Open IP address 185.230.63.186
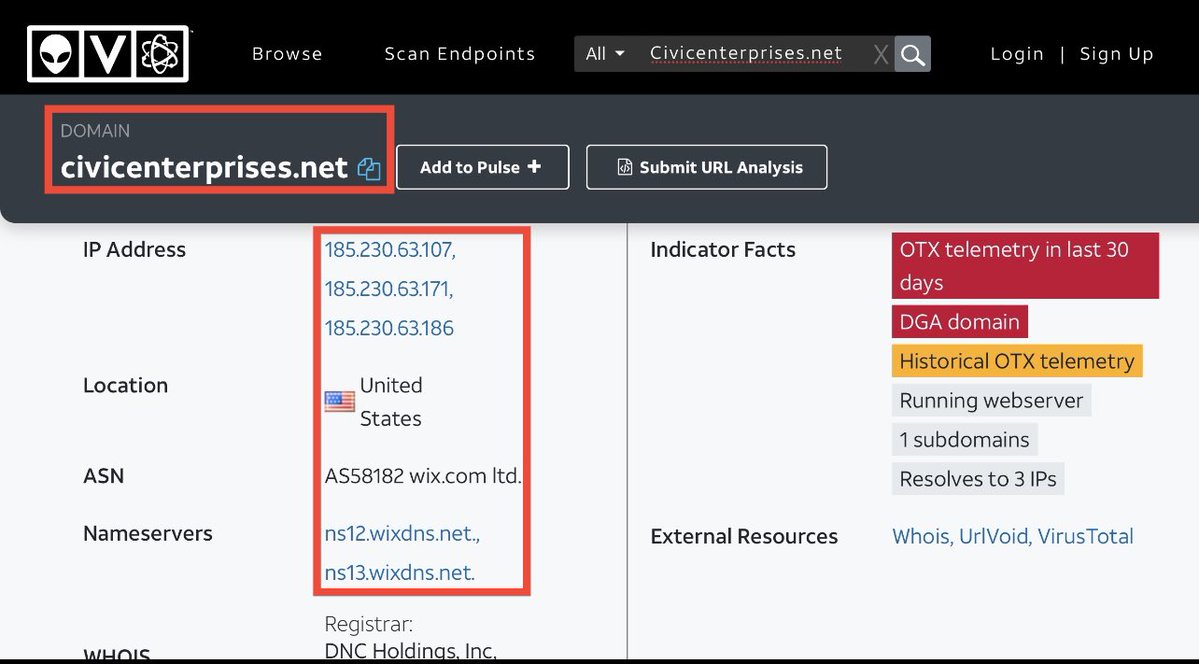 coord(388,328)
